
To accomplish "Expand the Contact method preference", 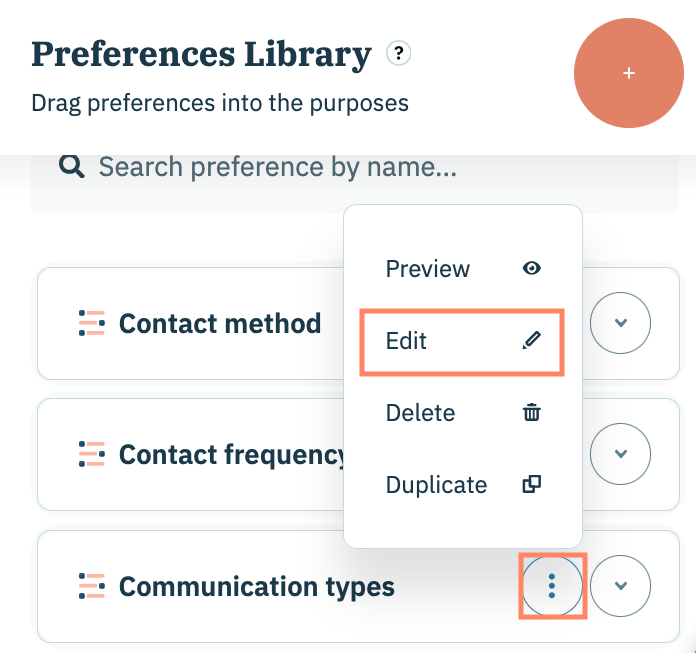I will [x=620, y=323].
